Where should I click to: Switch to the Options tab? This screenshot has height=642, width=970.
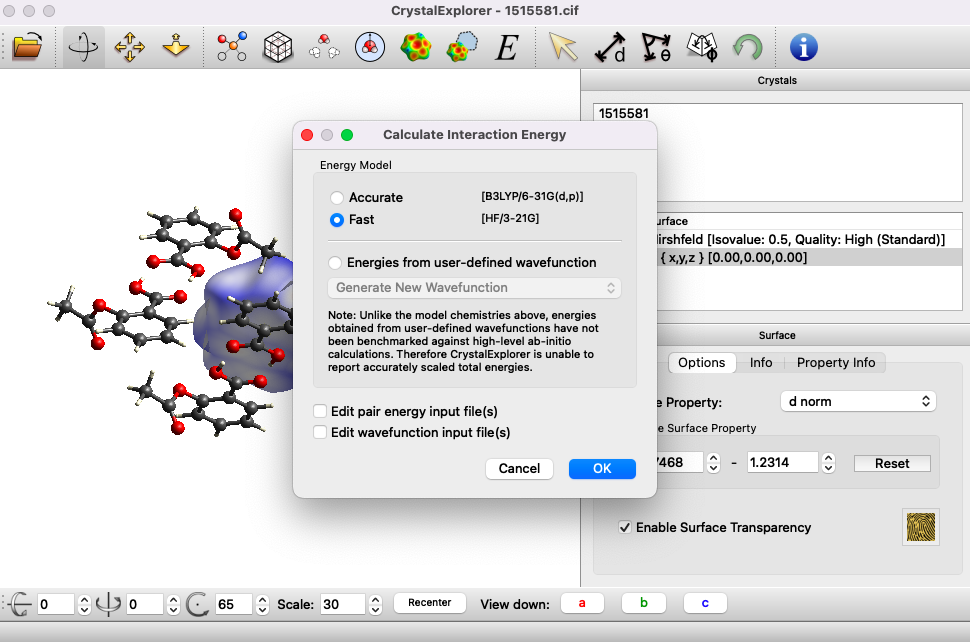pos(702,362)
